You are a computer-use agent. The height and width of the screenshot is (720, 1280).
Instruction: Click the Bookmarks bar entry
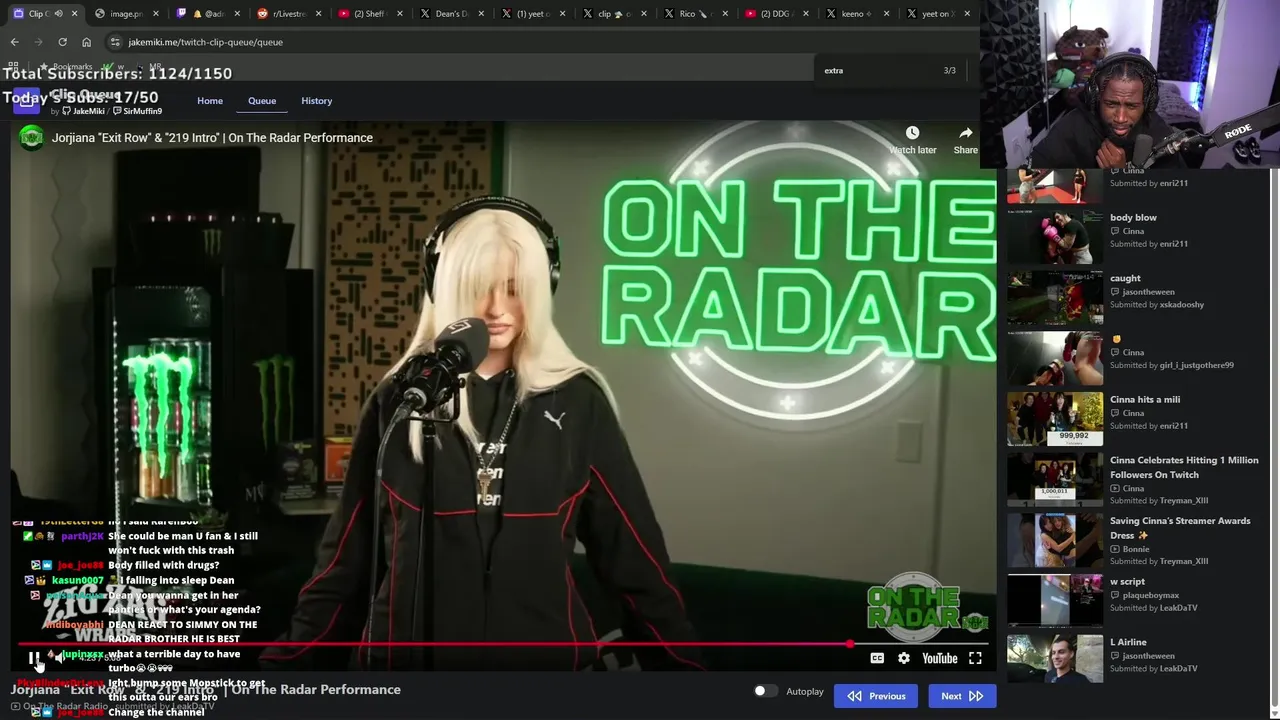[x=66, y=67]
